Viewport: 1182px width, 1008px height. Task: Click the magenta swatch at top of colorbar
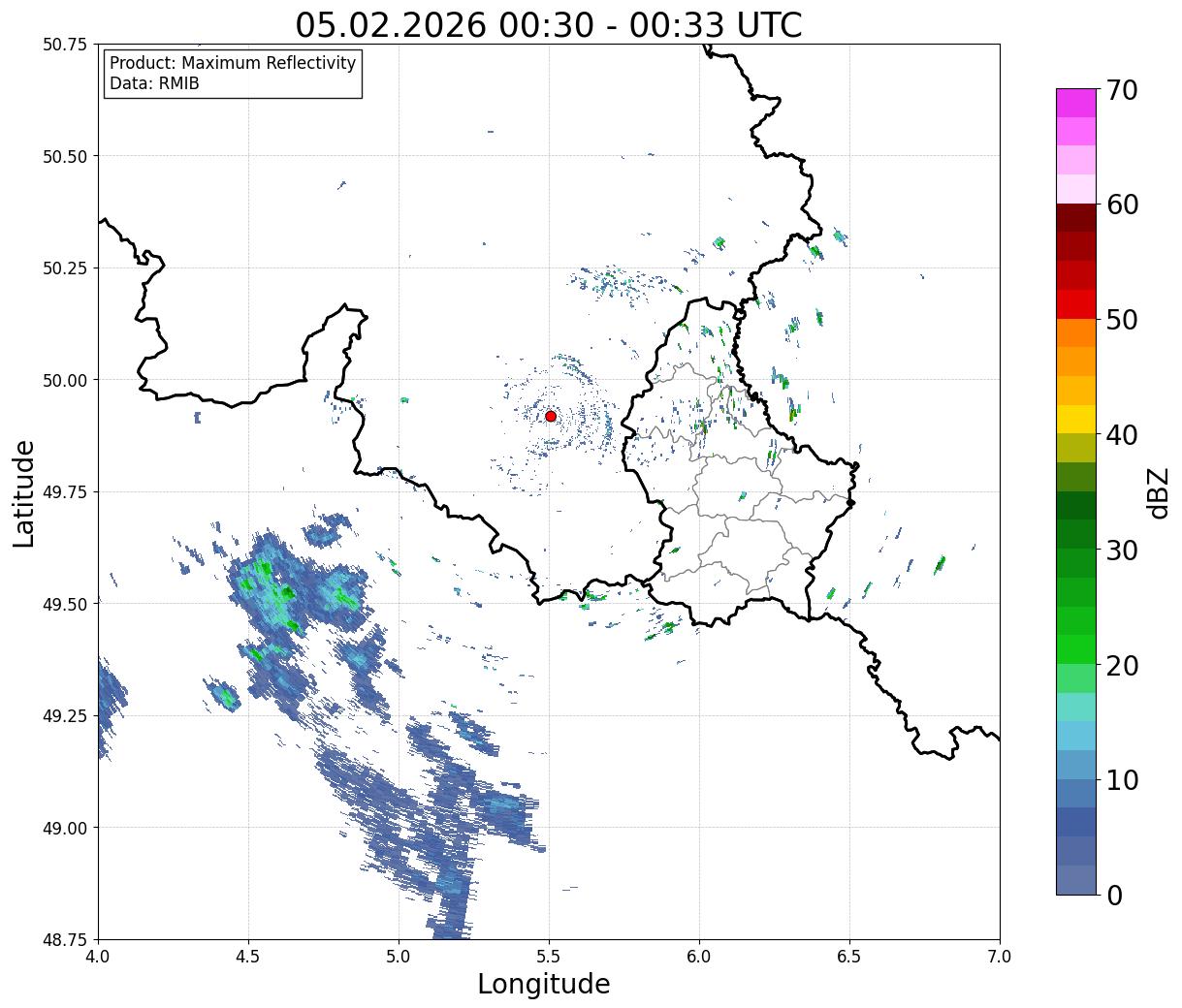[1076, 103]
